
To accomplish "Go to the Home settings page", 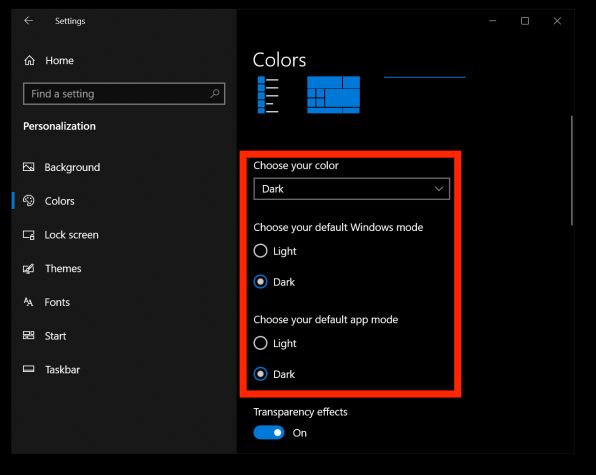I will click(59, 60).
